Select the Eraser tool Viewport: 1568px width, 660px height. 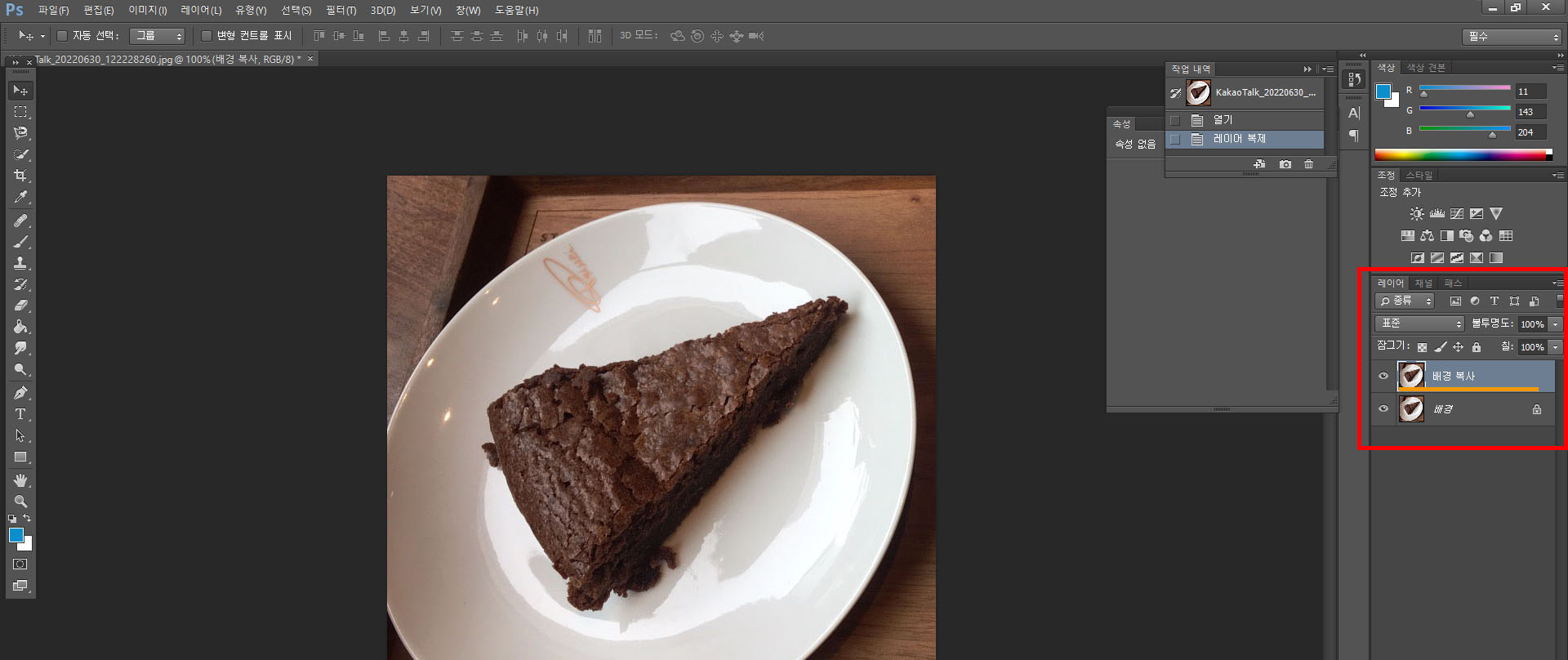pyautogui.click(x=20, y=305)
